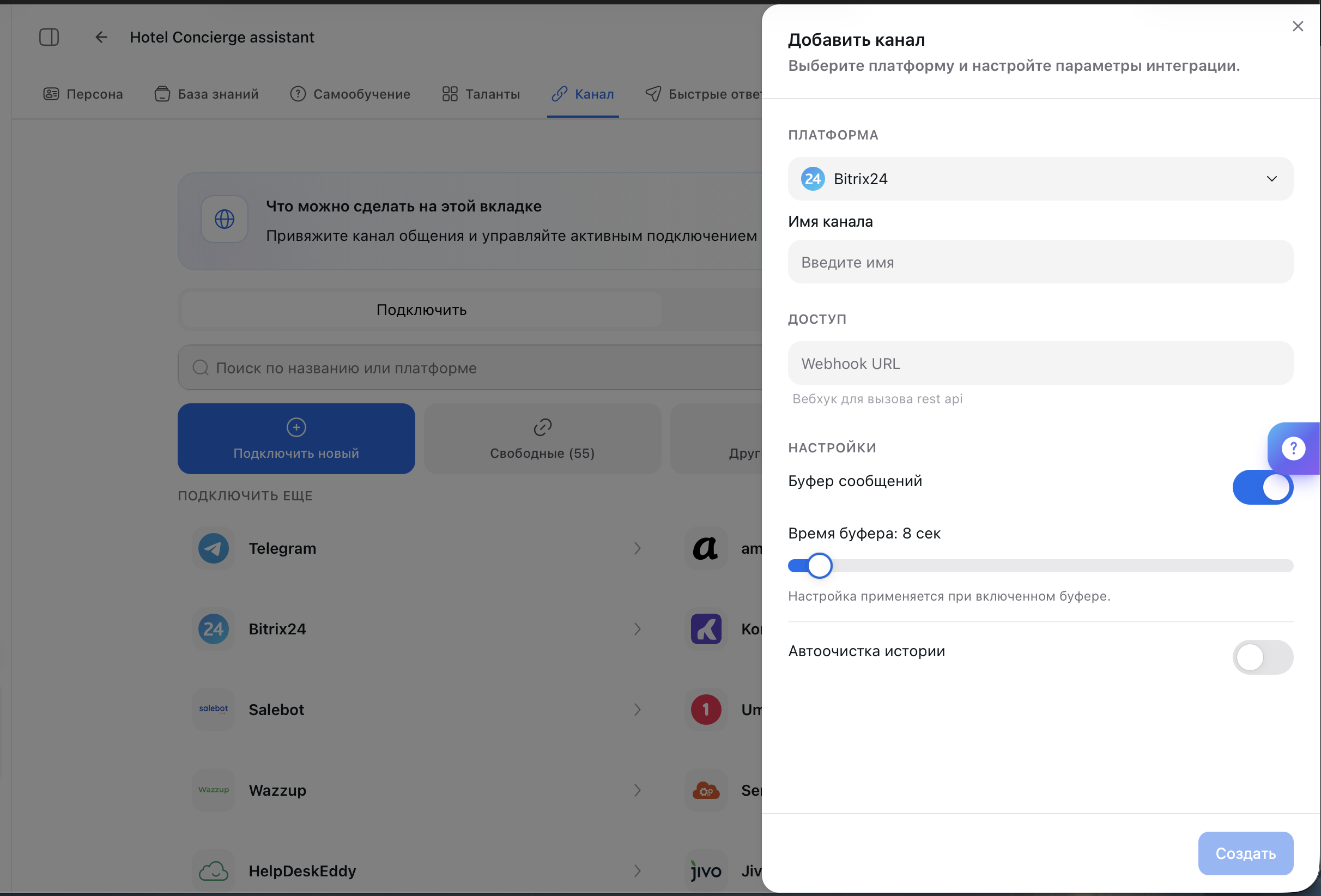Click the Hotel Concierge assistant title
Viewport: 1321px width, 896px height.
pos(222,37)
